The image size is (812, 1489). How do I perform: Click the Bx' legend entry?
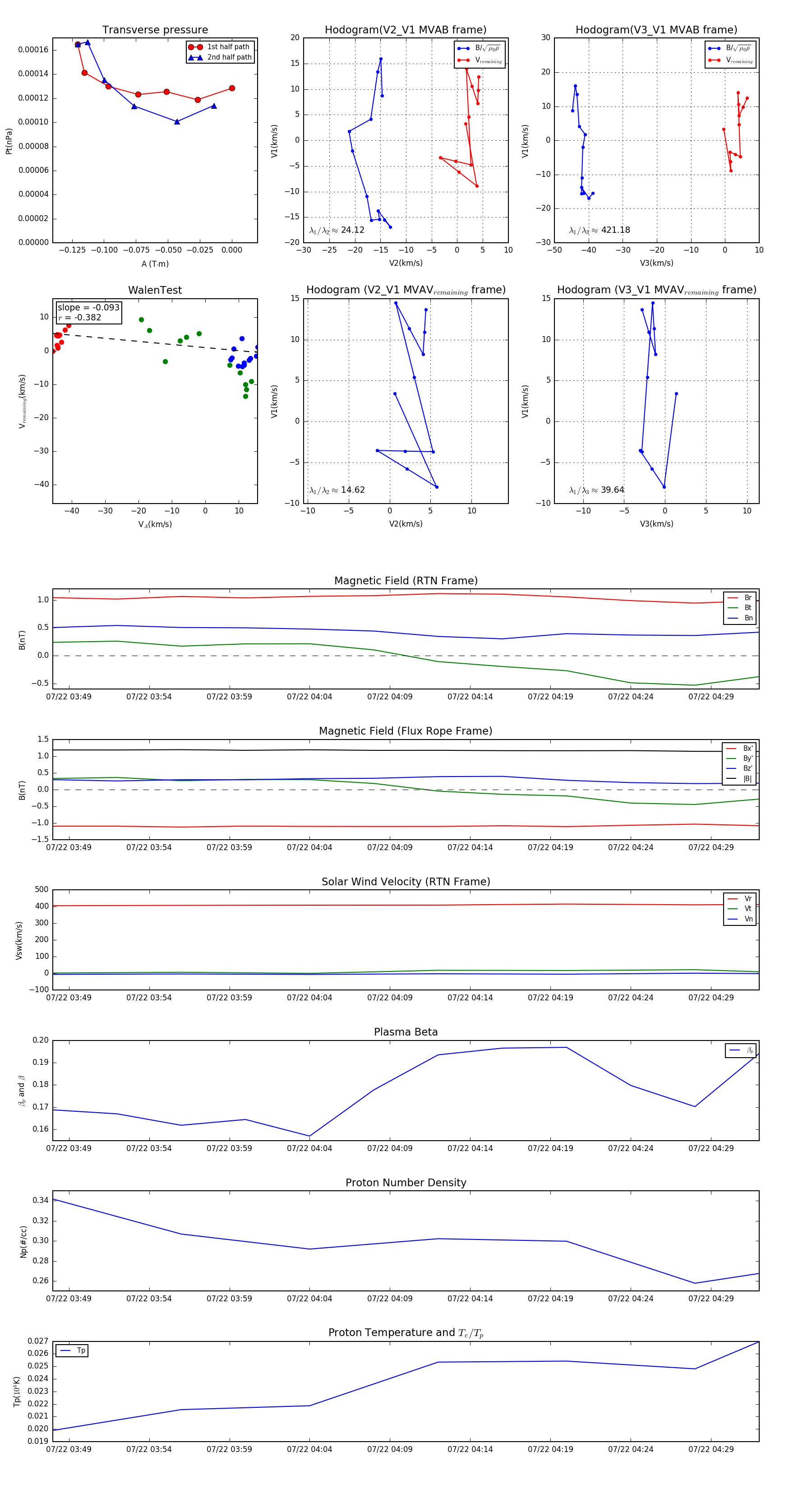pos(739,749)
